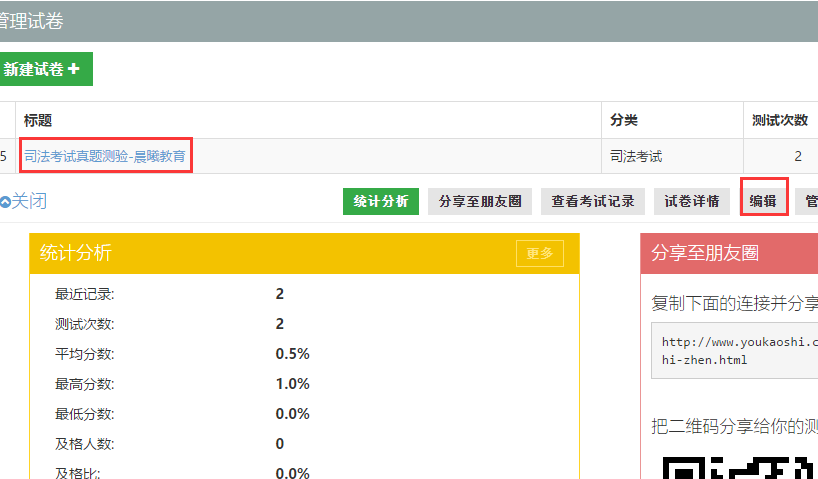
Task: Show more statistics with 更多
Action: [540, 253]
